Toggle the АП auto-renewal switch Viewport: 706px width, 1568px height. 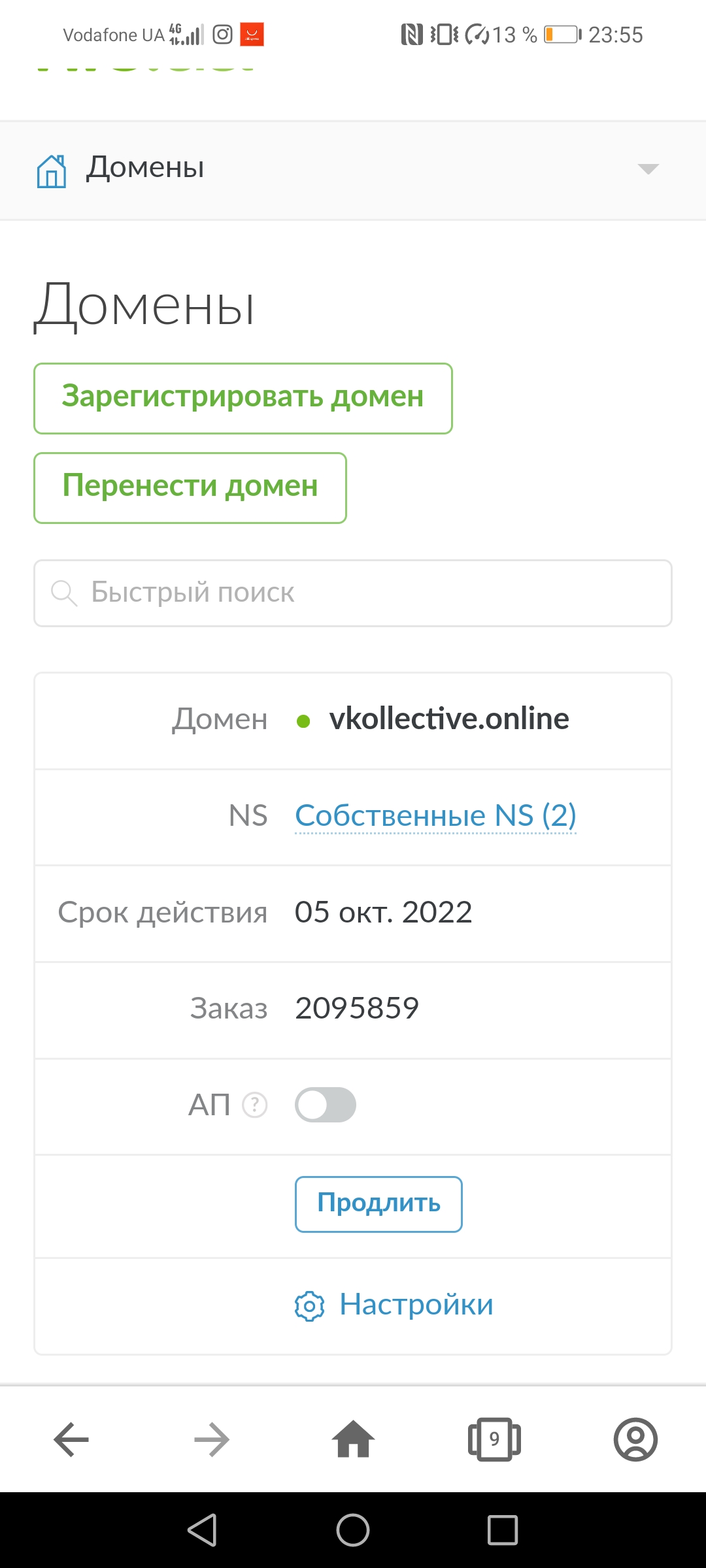coord(326,1105)
